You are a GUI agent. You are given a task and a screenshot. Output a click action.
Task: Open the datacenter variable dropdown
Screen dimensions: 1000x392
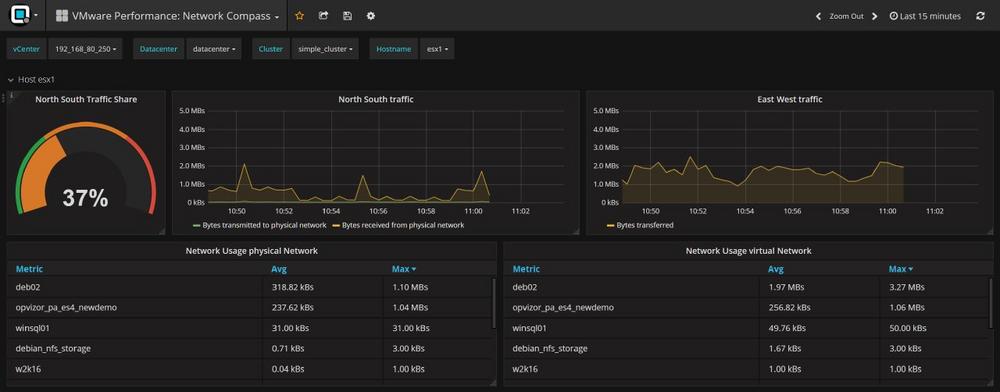tap(213, 49)
